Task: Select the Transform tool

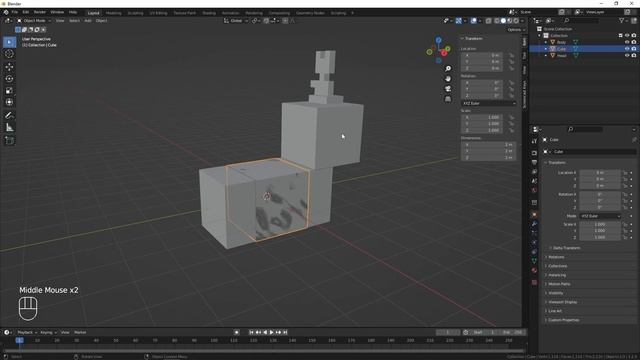Action: pyautogui.click(x=9, y=102)
